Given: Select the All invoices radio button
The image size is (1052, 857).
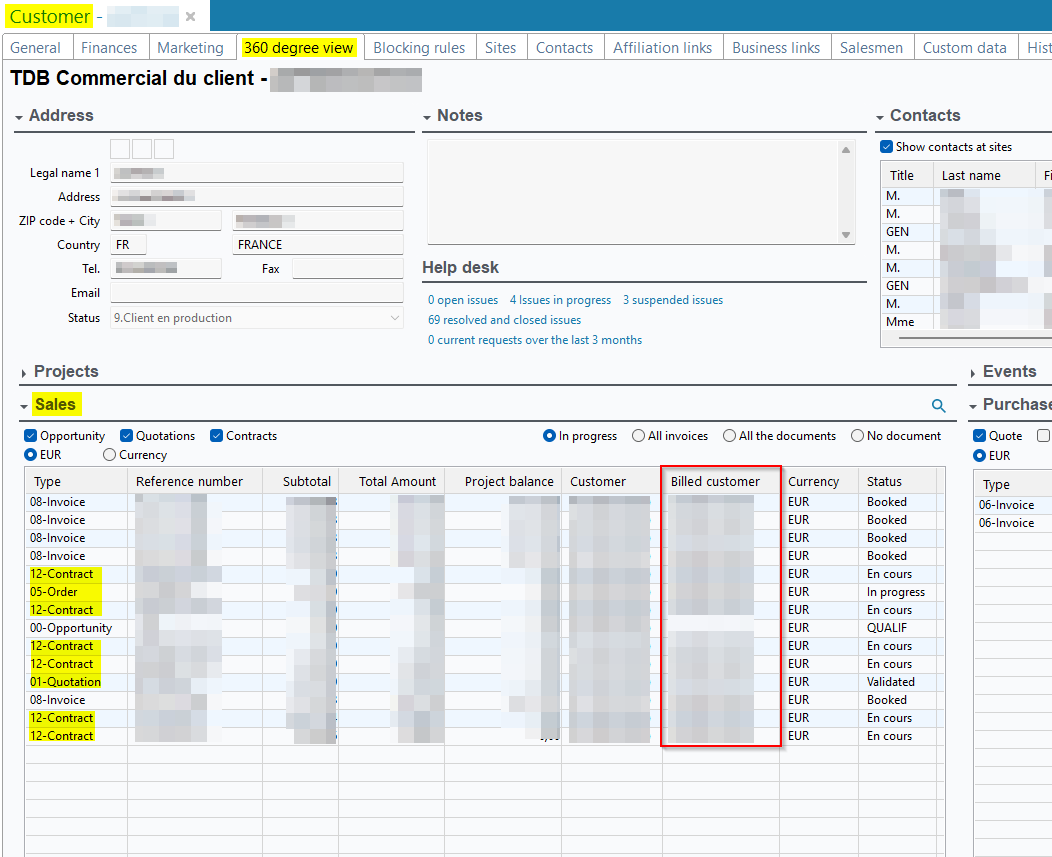Looking at the screenshot, I should pos(638,436).
